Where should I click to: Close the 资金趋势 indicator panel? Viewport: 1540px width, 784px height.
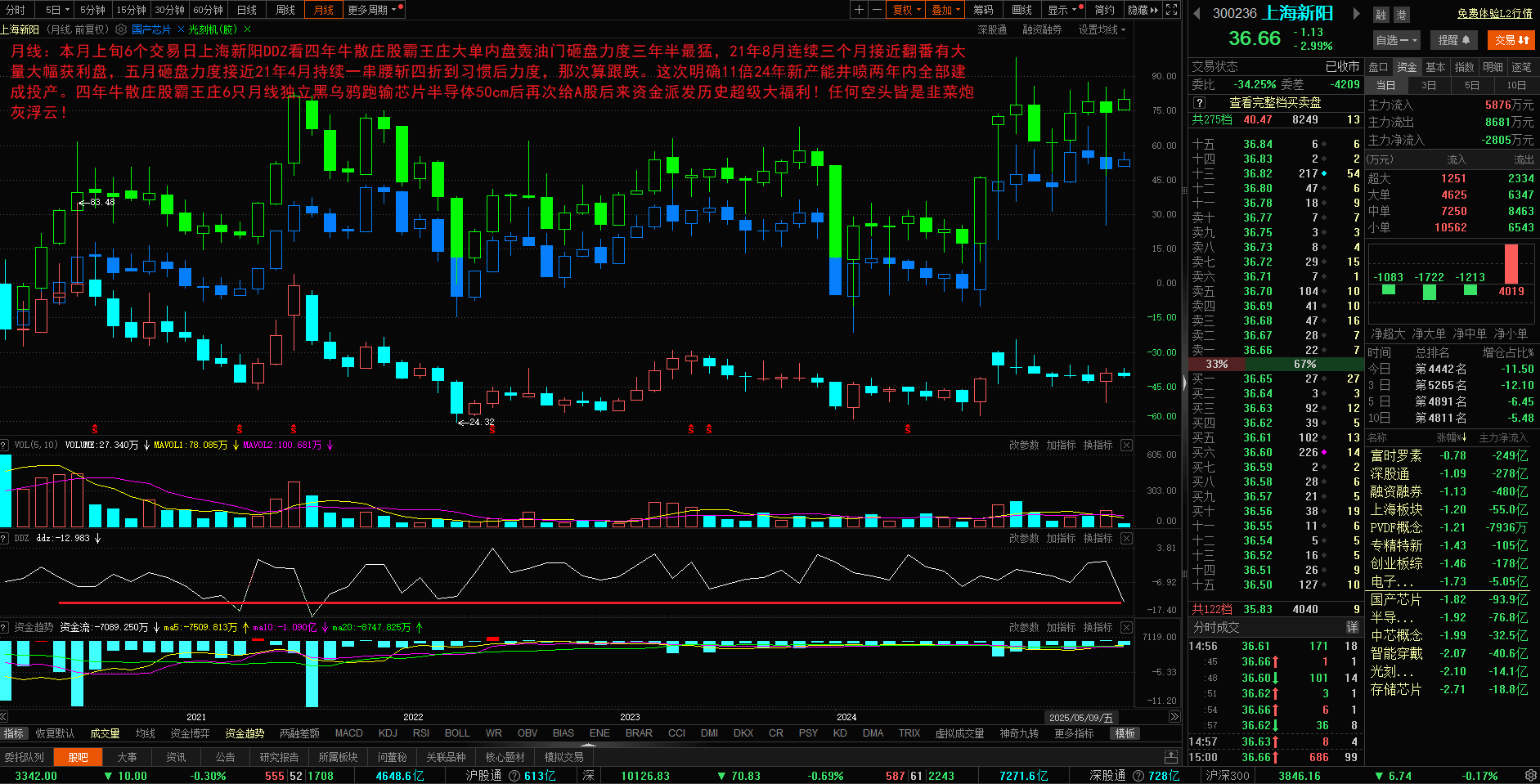coord(1126,627)
